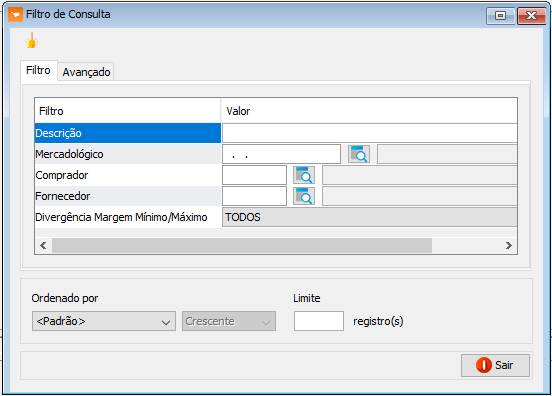552x396 pixels.
Task: Select the Fornecedor filter row label
Action: coord(128,196)
